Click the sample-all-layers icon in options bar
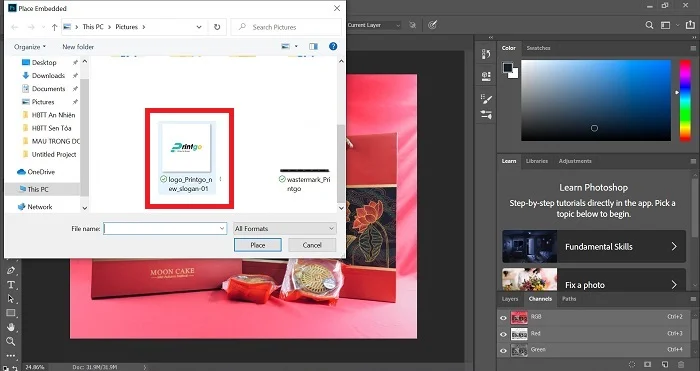The width and height of the screenshot is (700, 371). tap(412, 25)
